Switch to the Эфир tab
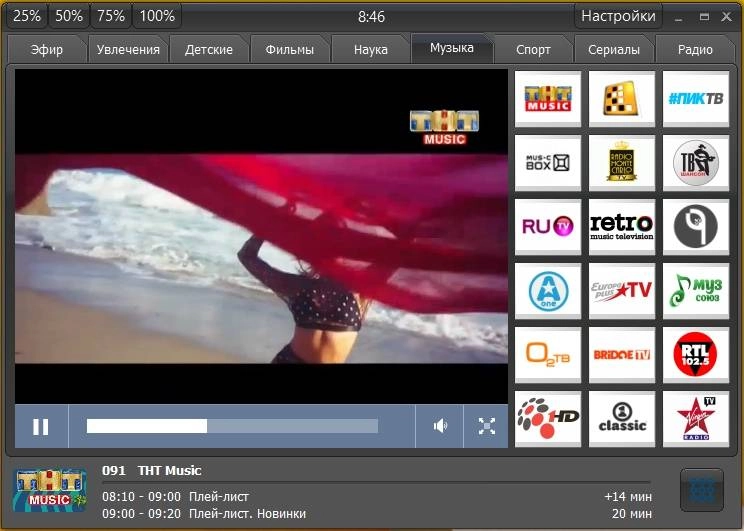 coord(46,49)
